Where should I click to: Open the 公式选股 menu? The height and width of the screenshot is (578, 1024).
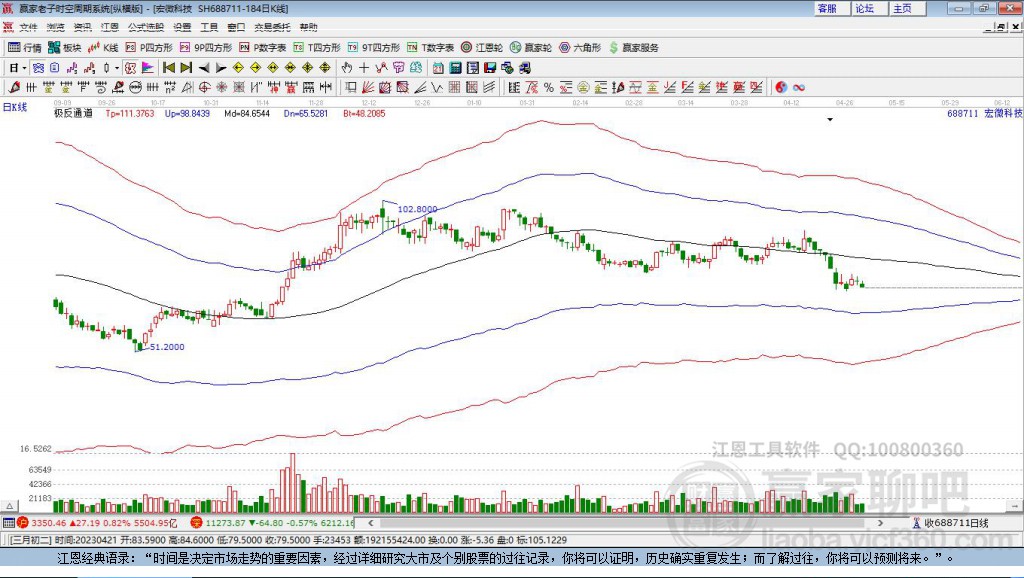click(146, 27)
